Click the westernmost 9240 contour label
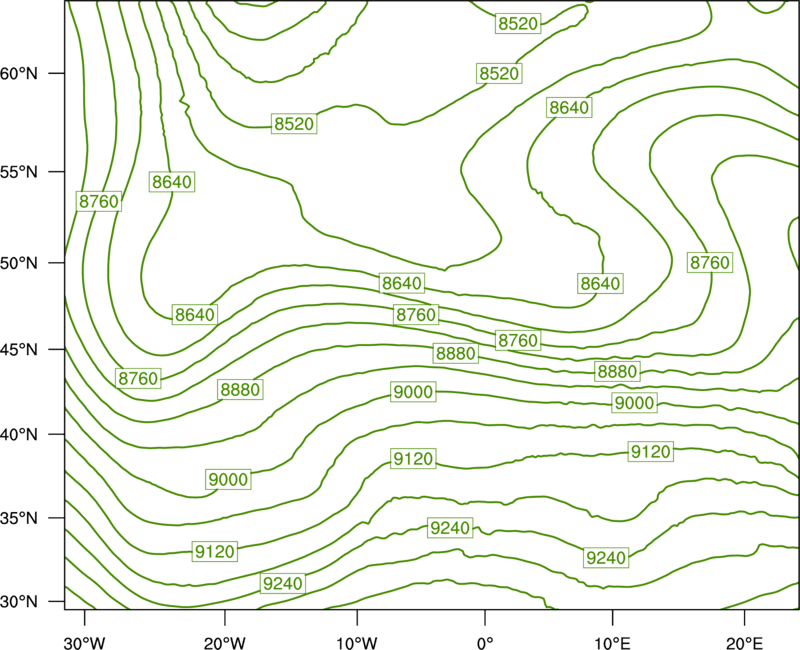 283,583
